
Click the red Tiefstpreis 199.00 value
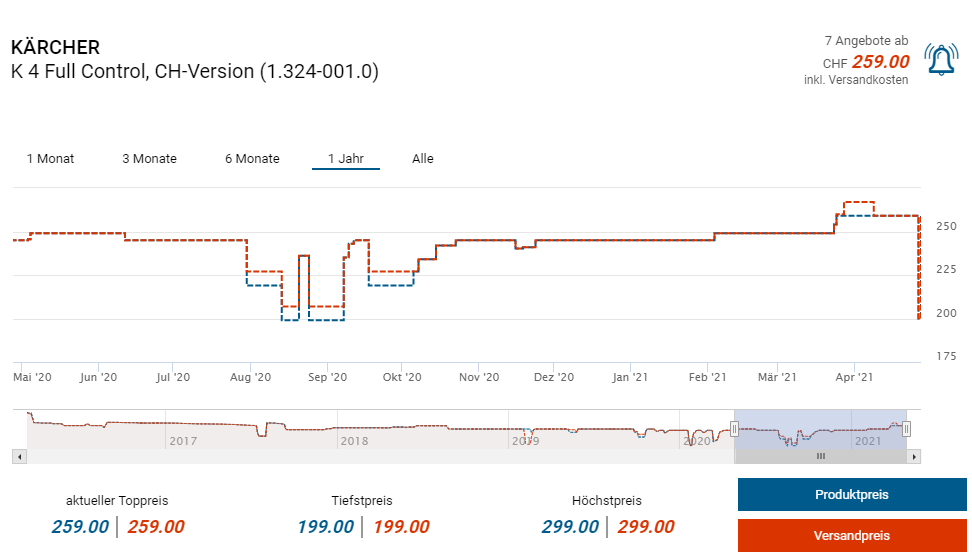point(401,527)
